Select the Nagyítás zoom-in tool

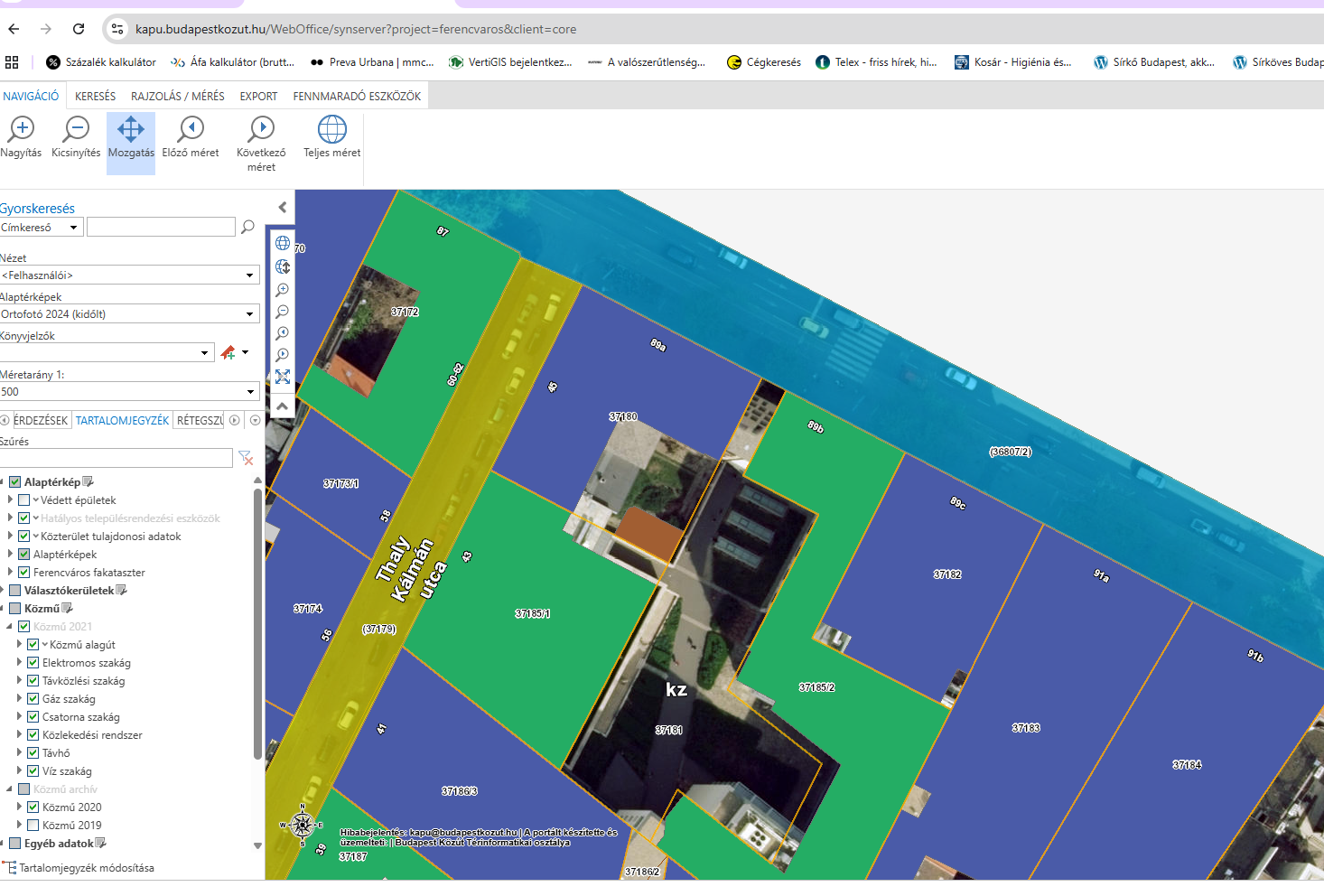pos(21,138)
